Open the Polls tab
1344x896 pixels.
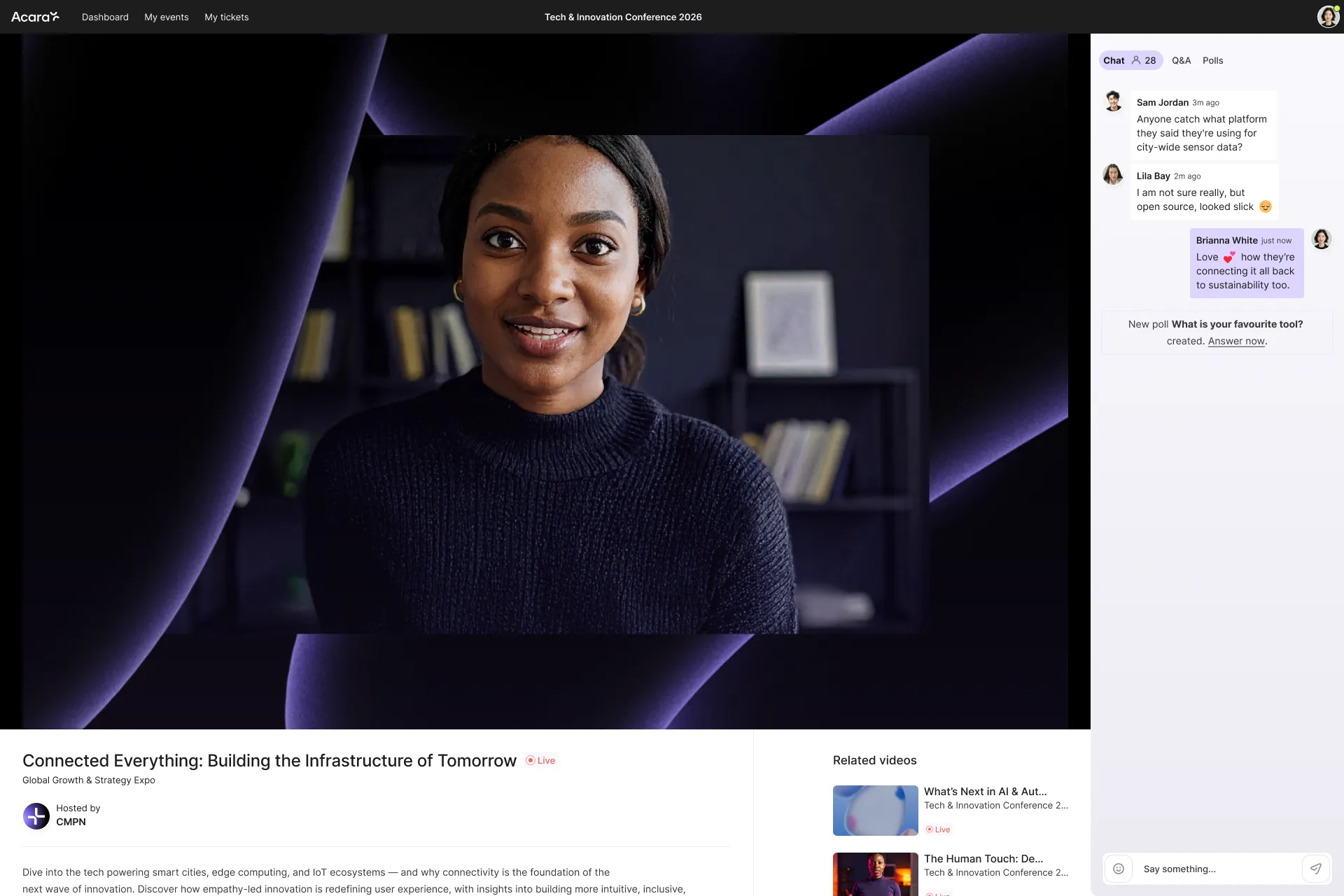tap(1212, 60)
